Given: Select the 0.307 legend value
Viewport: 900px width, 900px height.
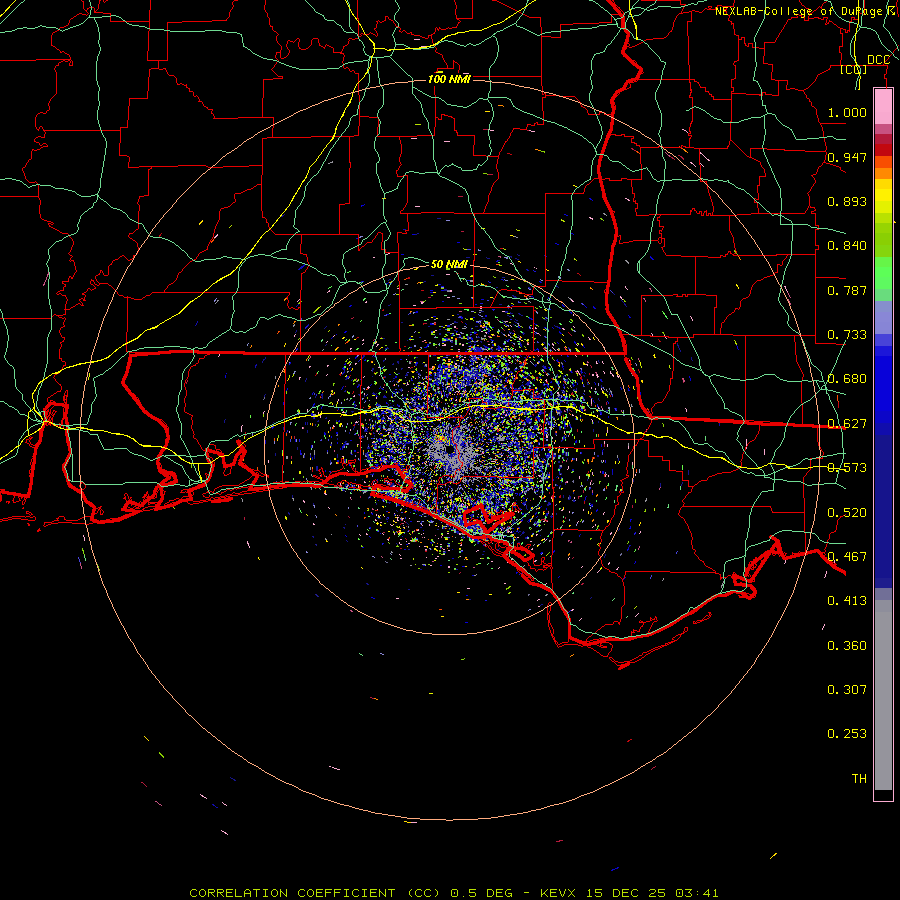Looking at the screenshot, I should point(847,689).
